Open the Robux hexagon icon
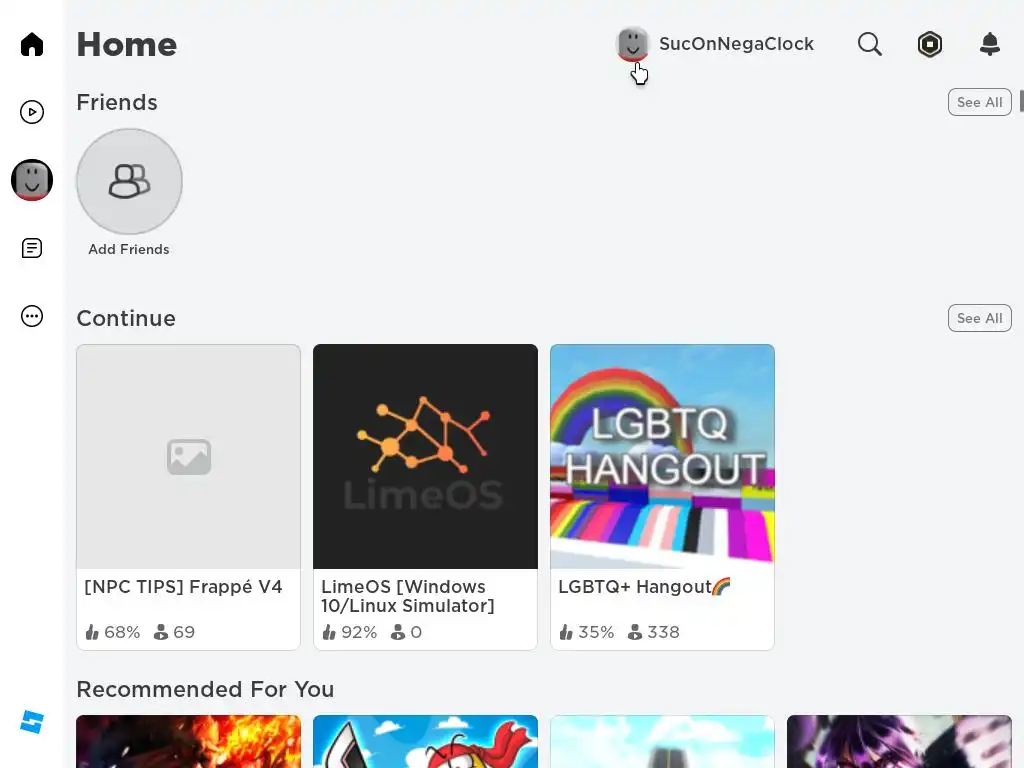The height and width of the screenshot is (768, 1024). [929, 44]
